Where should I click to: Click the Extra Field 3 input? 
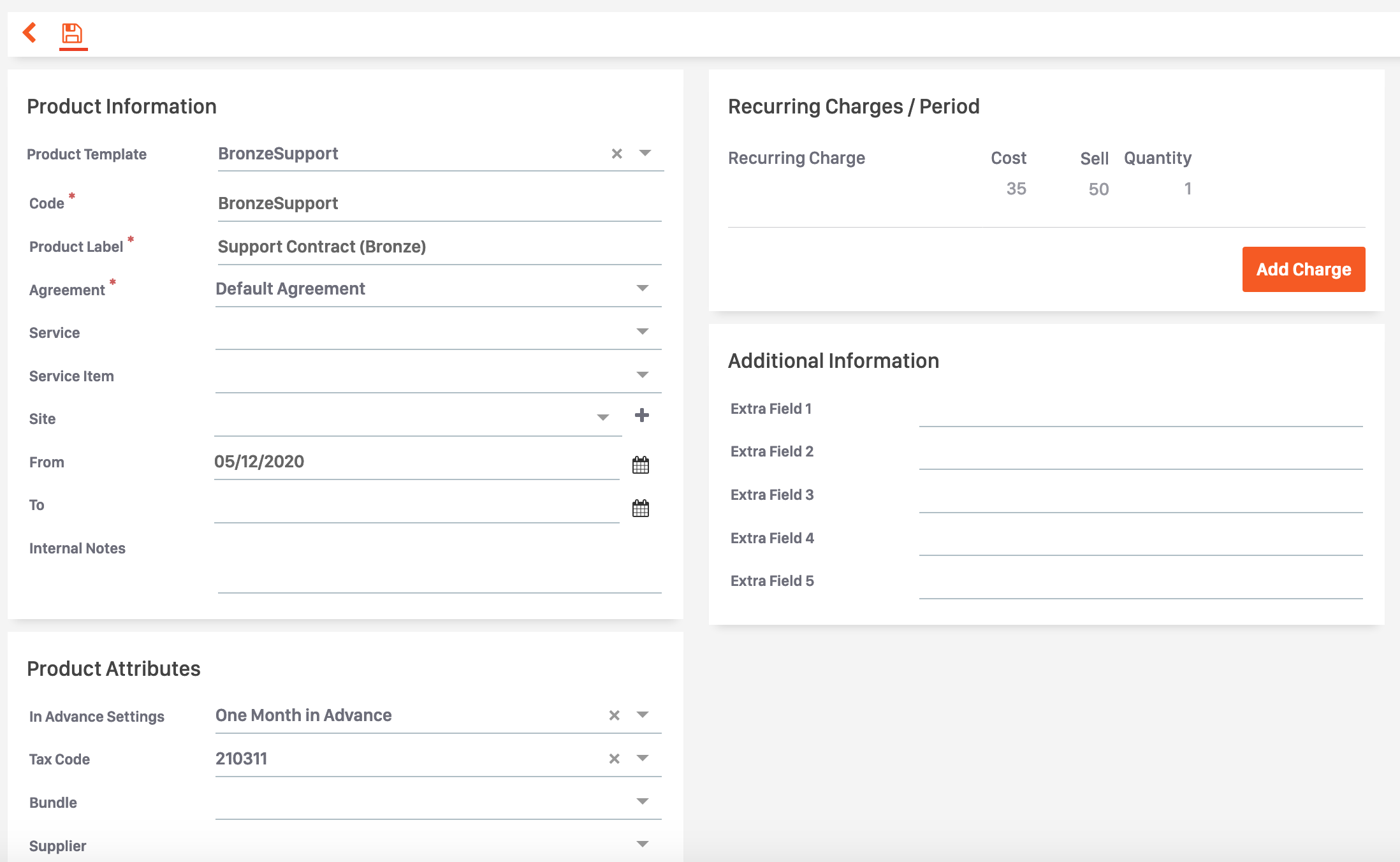[1141, 496]
